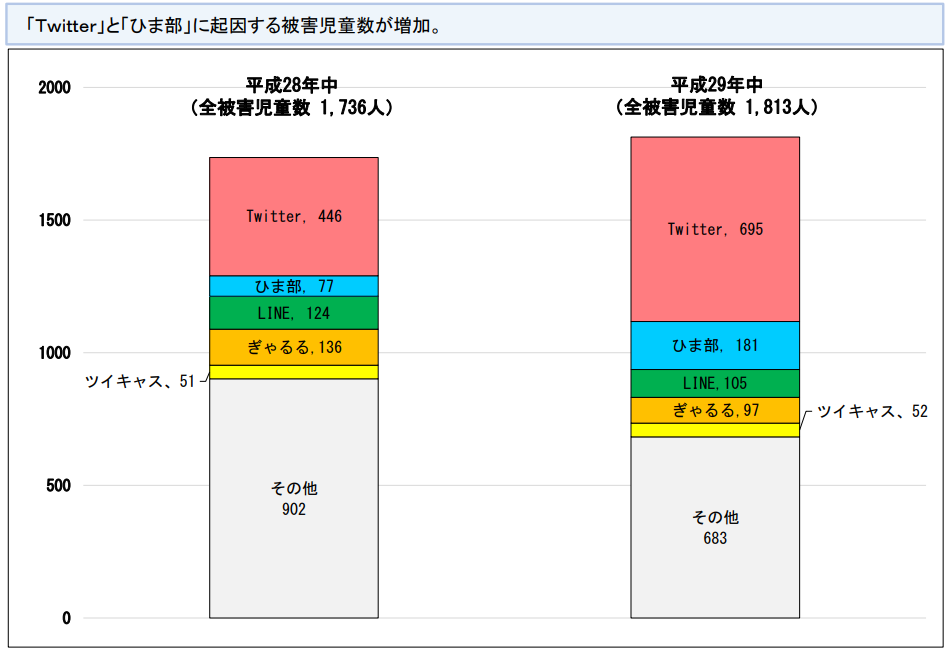Click the LINE, 124 green segment
The image size is (950, 655).
(294, 313)
